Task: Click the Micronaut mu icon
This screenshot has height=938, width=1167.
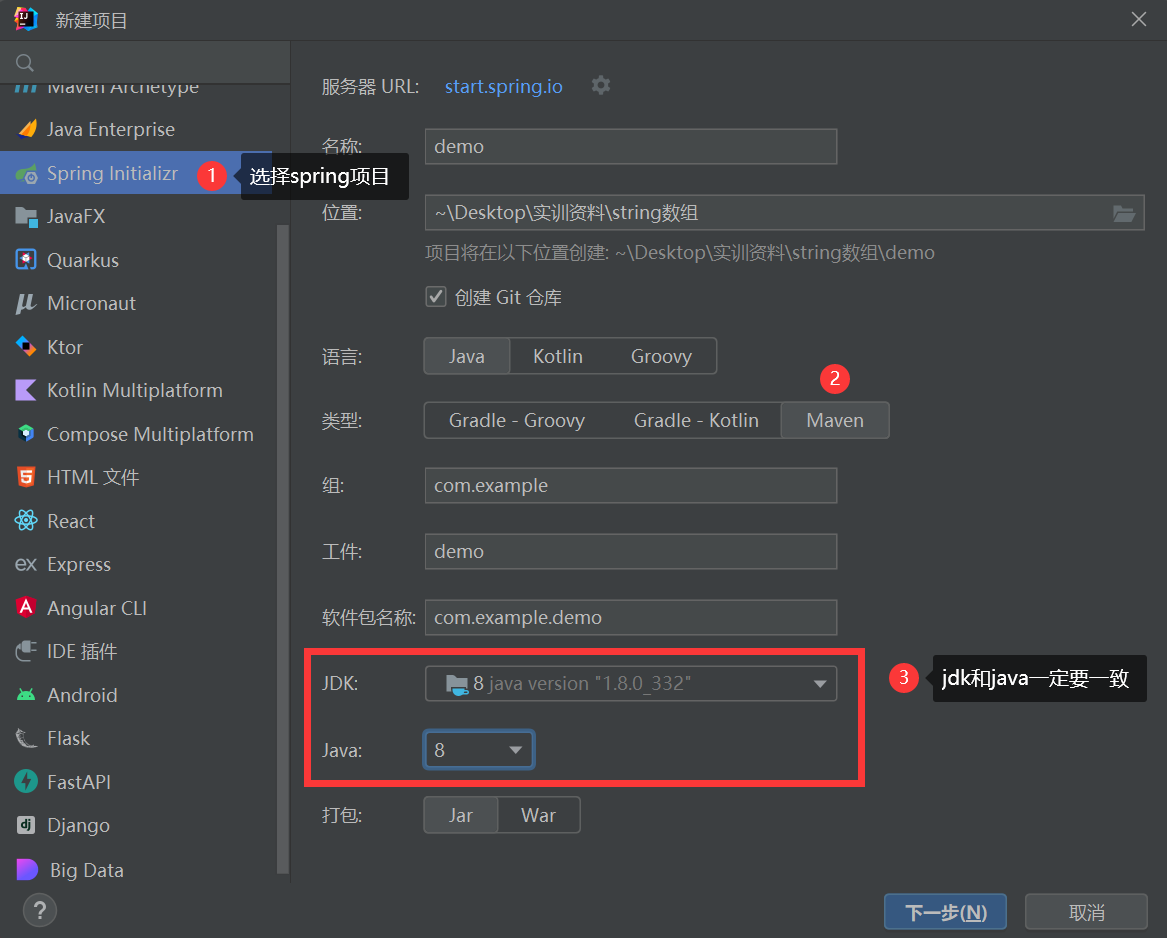Action: (x=26, y=304)
